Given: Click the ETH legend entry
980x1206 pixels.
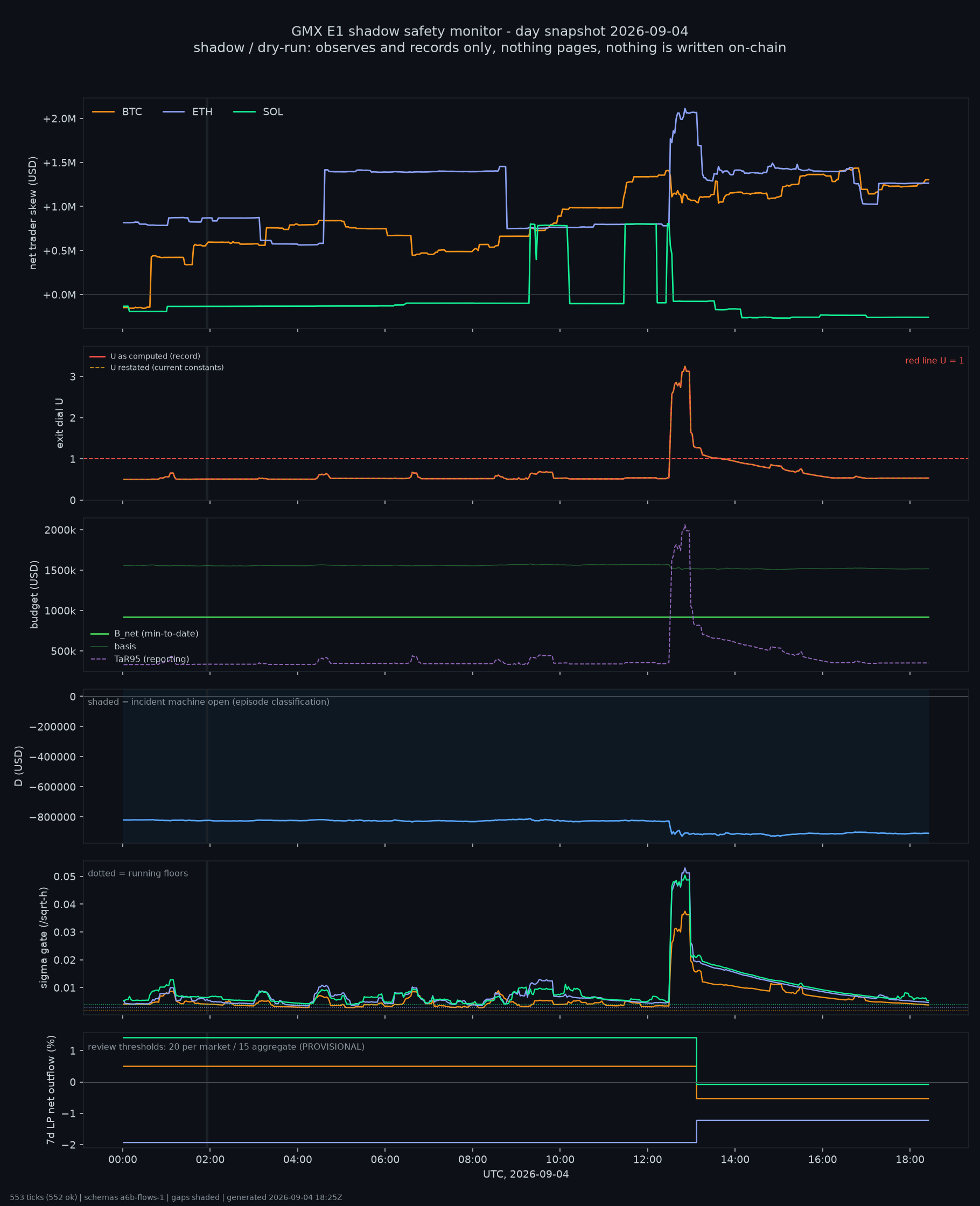Looking at the screenshot, I should click(x=187, y=112).
